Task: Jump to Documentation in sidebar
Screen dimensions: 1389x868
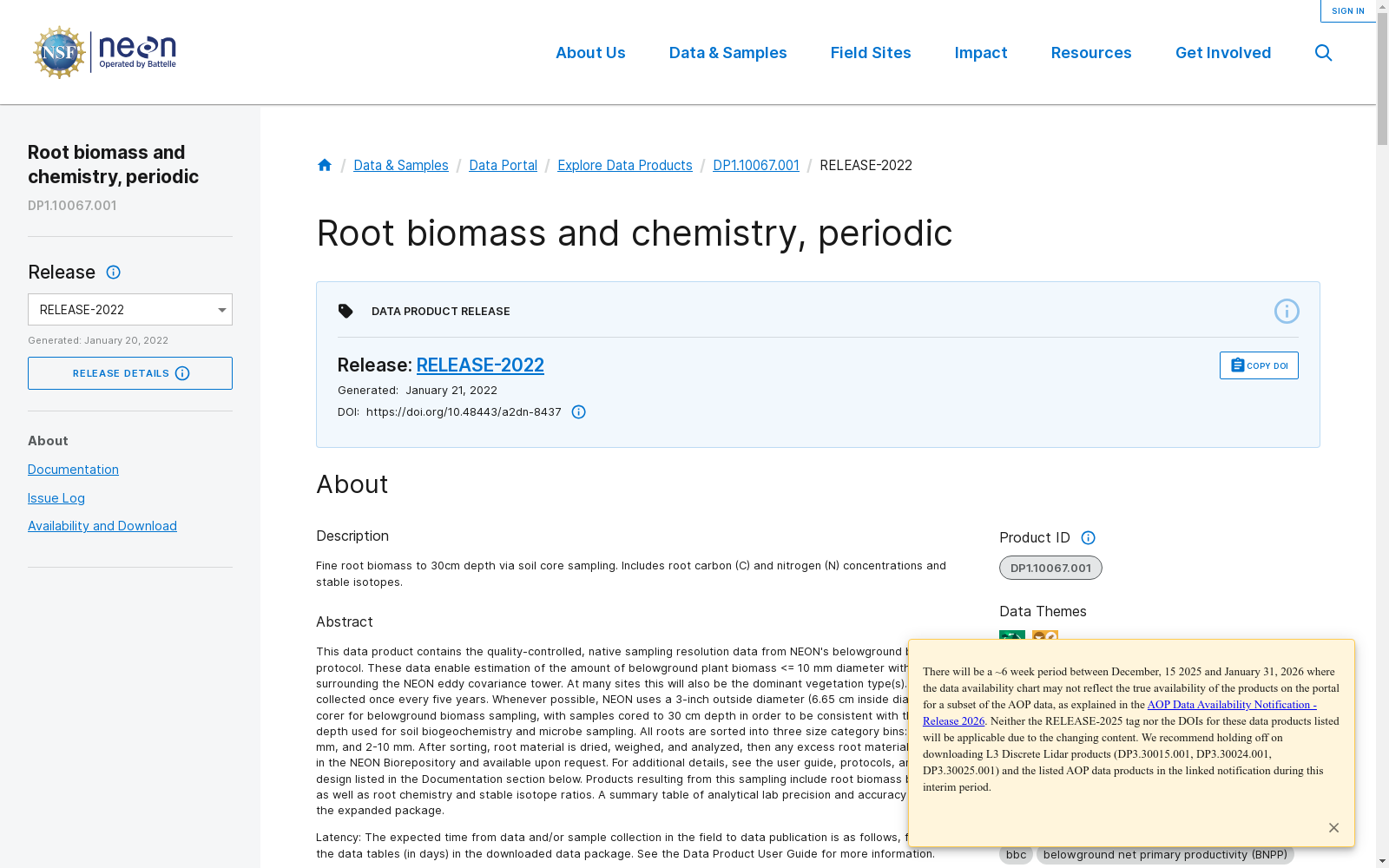Action: click(x=73, y=470)
